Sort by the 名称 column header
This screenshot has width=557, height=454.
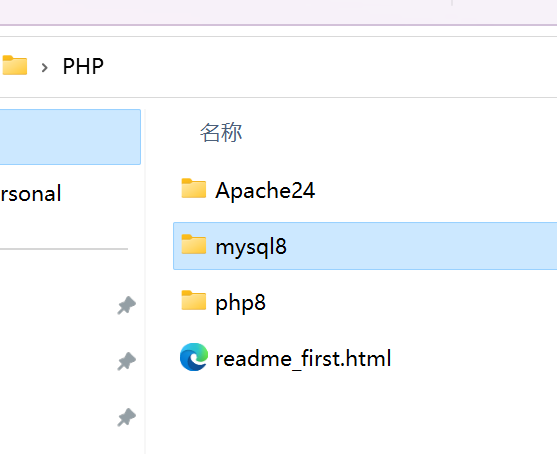point(221,133)
